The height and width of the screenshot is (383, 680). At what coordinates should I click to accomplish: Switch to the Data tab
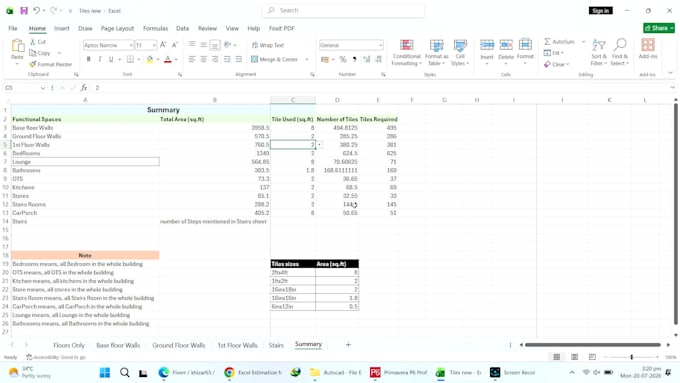coord(182,28)
